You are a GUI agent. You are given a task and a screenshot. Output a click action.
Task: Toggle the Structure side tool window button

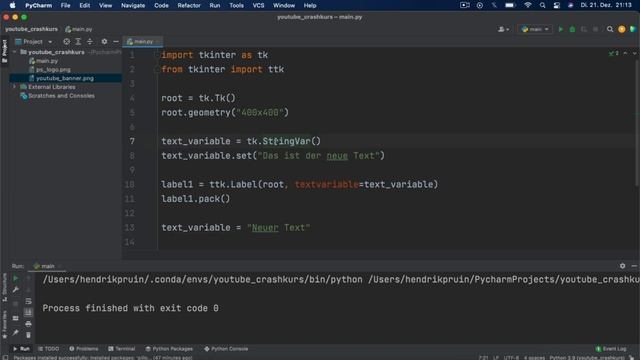pyautogui.click(x=4, y=288)
